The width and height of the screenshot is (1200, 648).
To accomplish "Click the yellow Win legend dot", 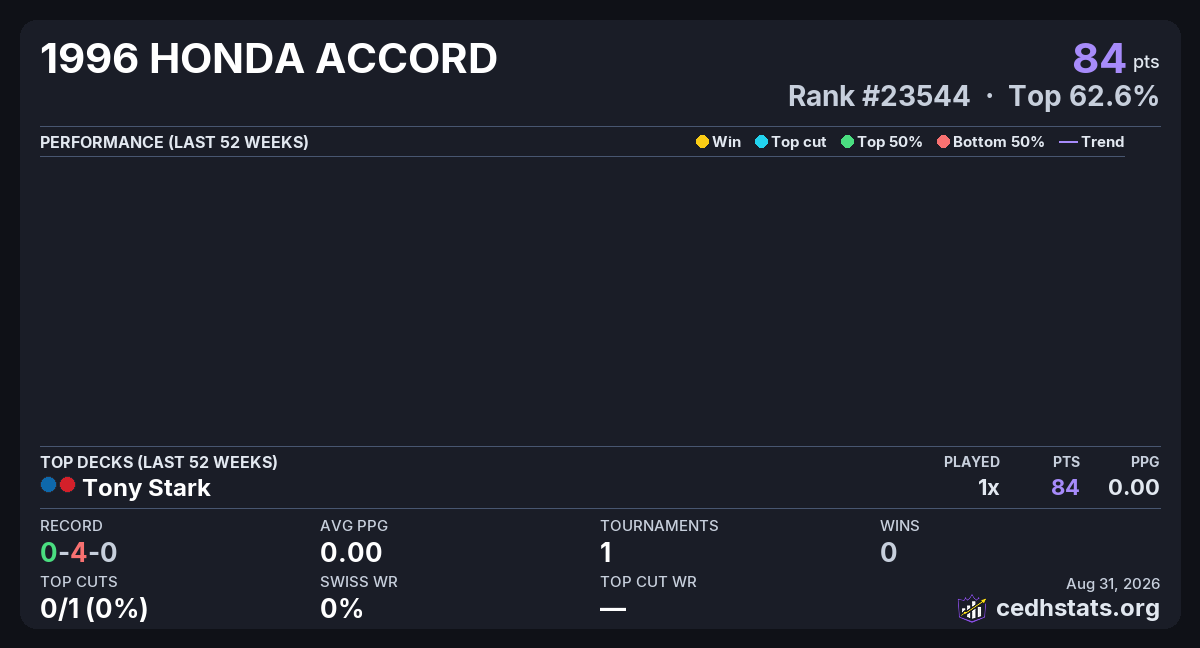I will 702,142.
